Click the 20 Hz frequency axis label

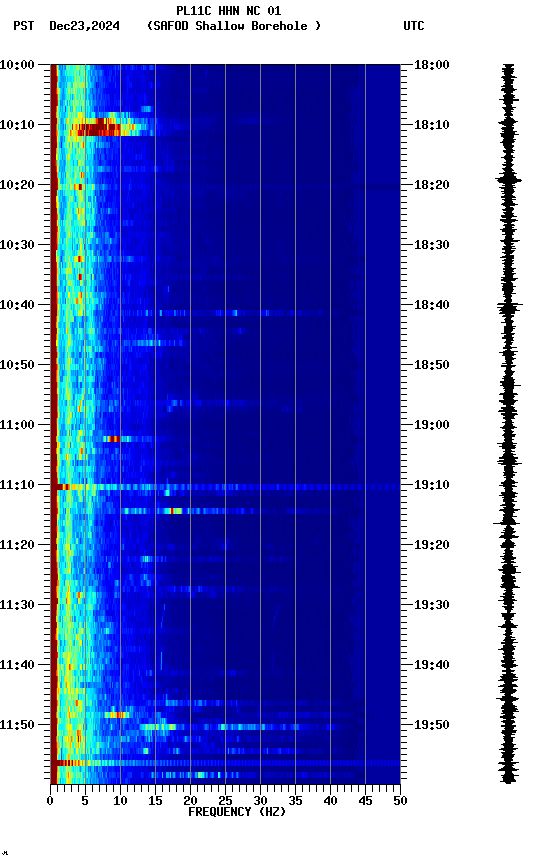(190, 801)
